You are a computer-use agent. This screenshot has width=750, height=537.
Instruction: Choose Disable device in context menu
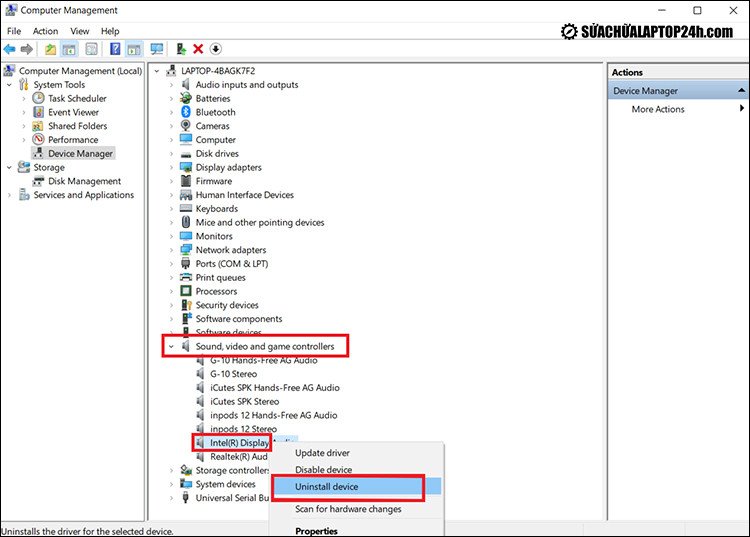pos(323,470)
